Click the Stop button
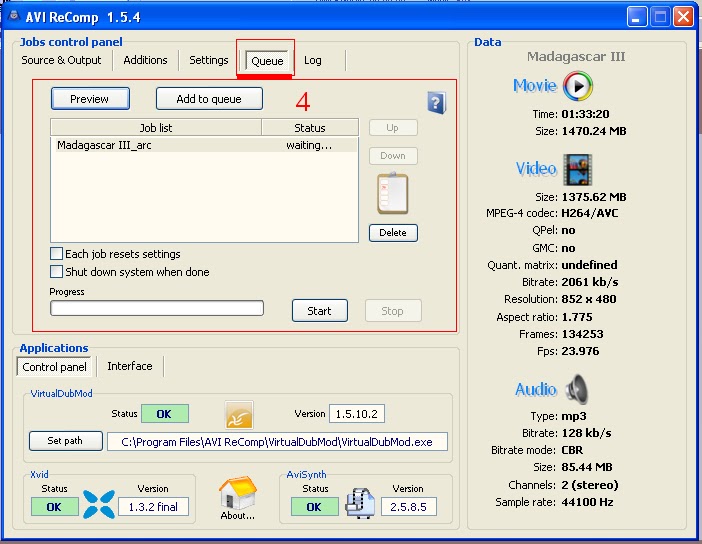The image size is (702, 544). coord(393,311)
